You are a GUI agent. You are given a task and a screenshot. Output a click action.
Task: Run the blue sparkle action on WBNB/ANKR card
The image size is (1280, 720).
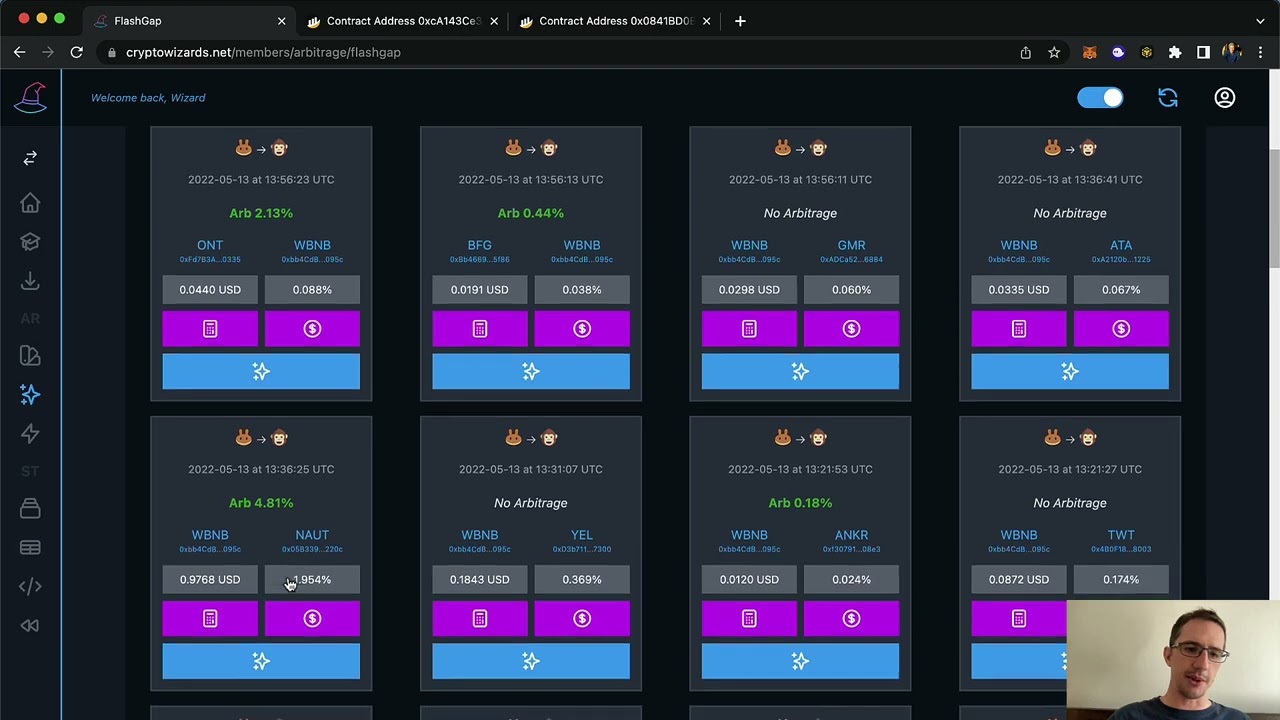pyautogui.click(x=800, y=661)
